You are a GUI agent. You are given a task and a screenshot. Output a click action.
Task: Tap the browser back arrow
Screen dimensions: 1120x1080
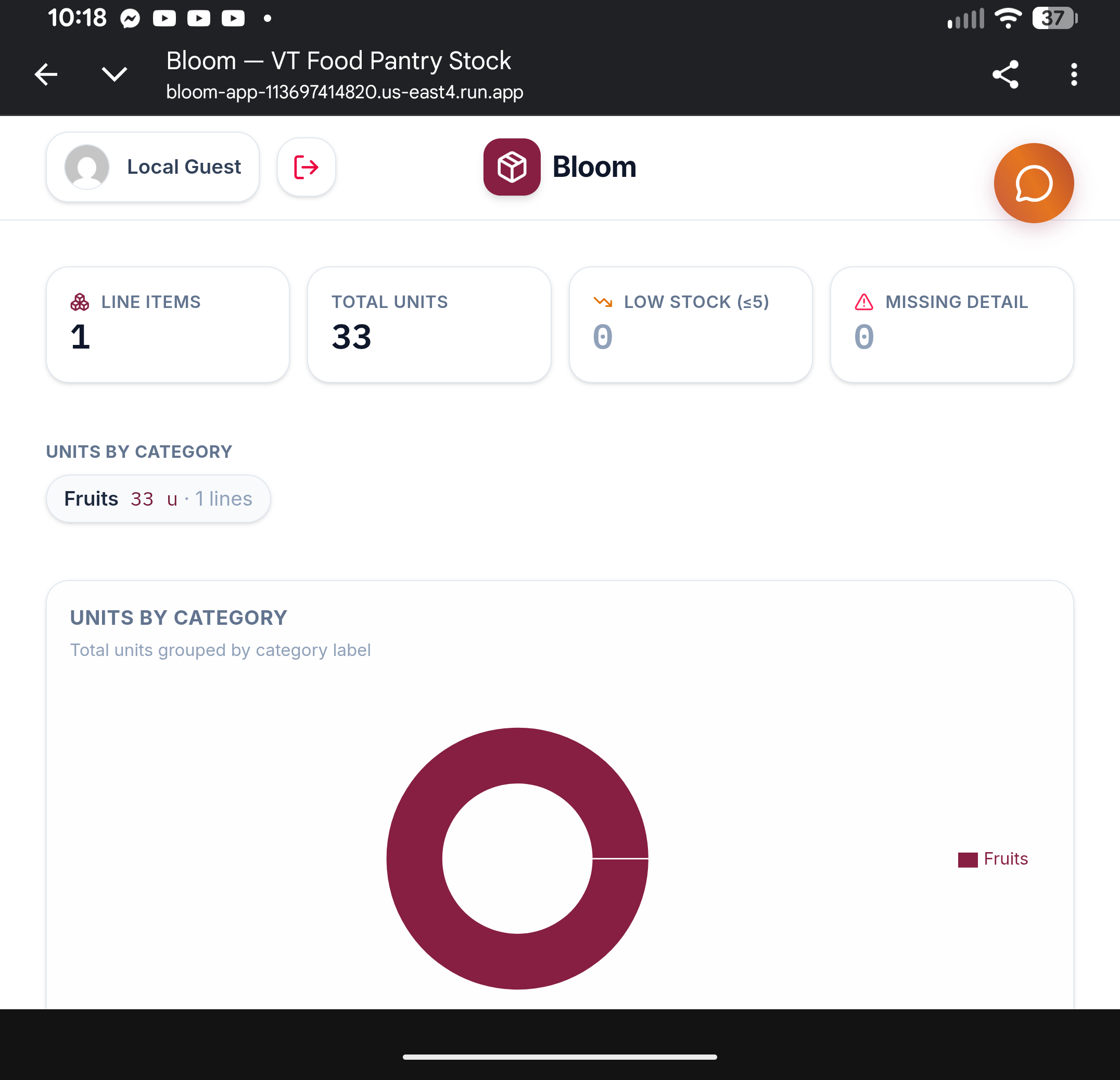tap(46, 74)
